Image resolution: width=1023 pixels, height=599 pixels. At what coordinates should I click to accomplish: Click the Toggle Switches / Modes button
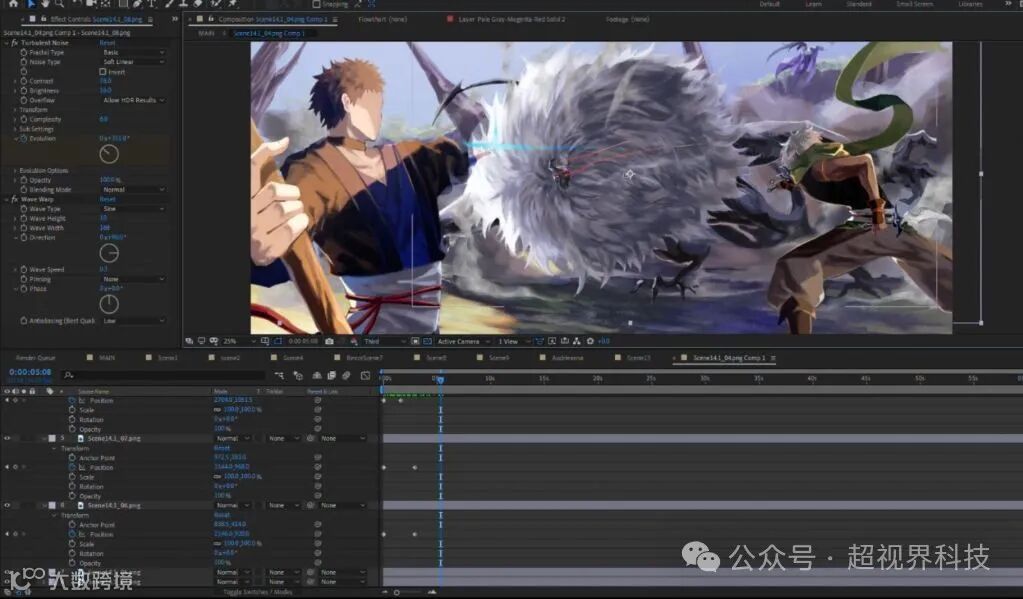tap(256, 592)
